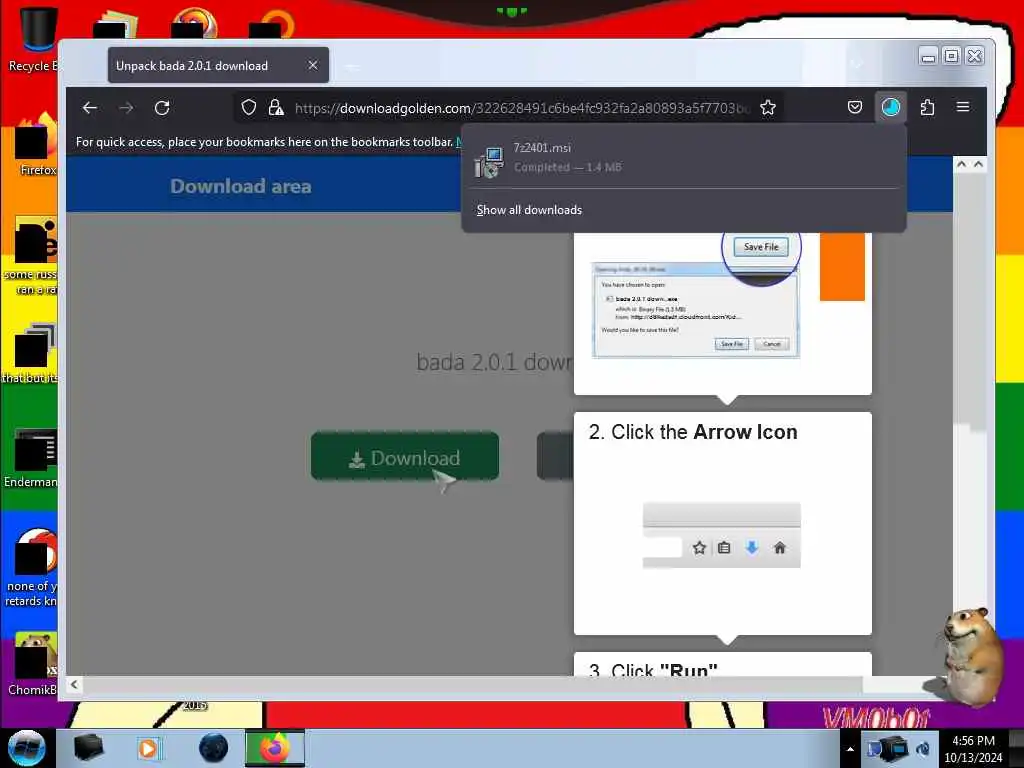The height and width of the screenshot is (768, 1024).
Task: Click the Download area heading
Action: 241,186
